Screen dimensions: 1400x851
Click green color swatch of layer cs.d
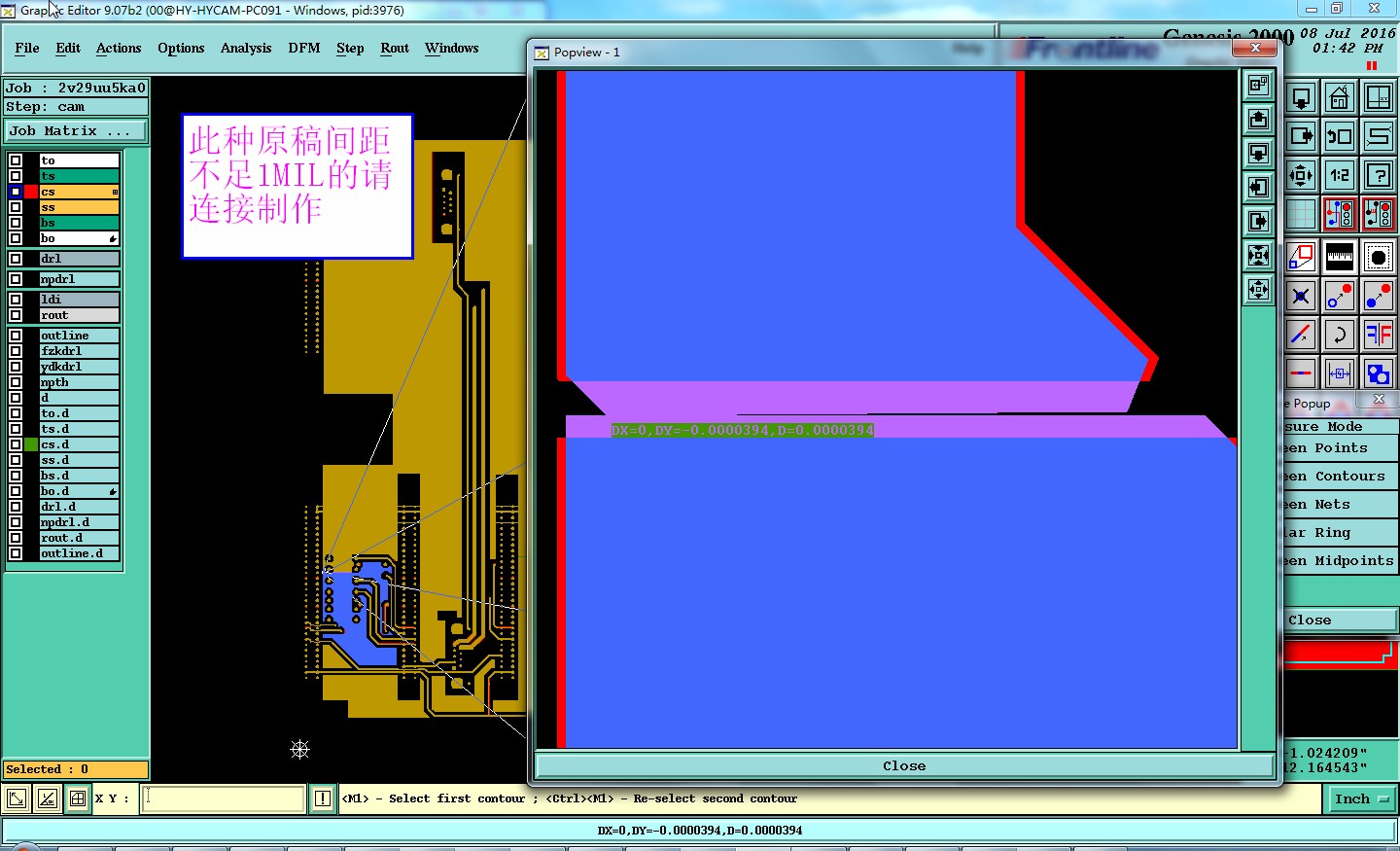click(x=31, y=444)
